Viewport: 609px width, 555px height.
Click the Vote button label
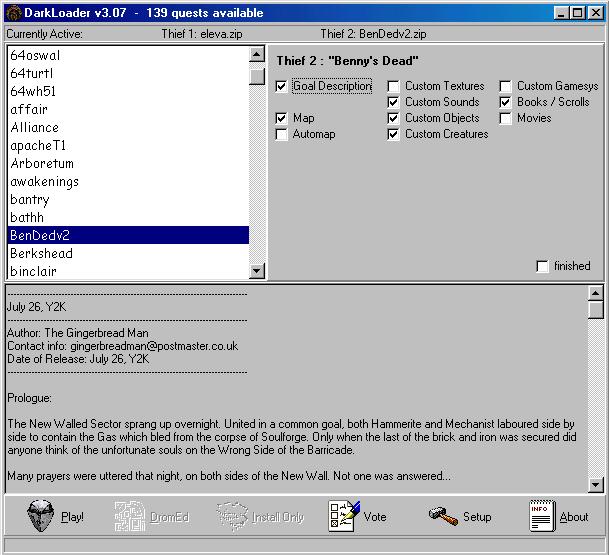[x=375, y=517]
